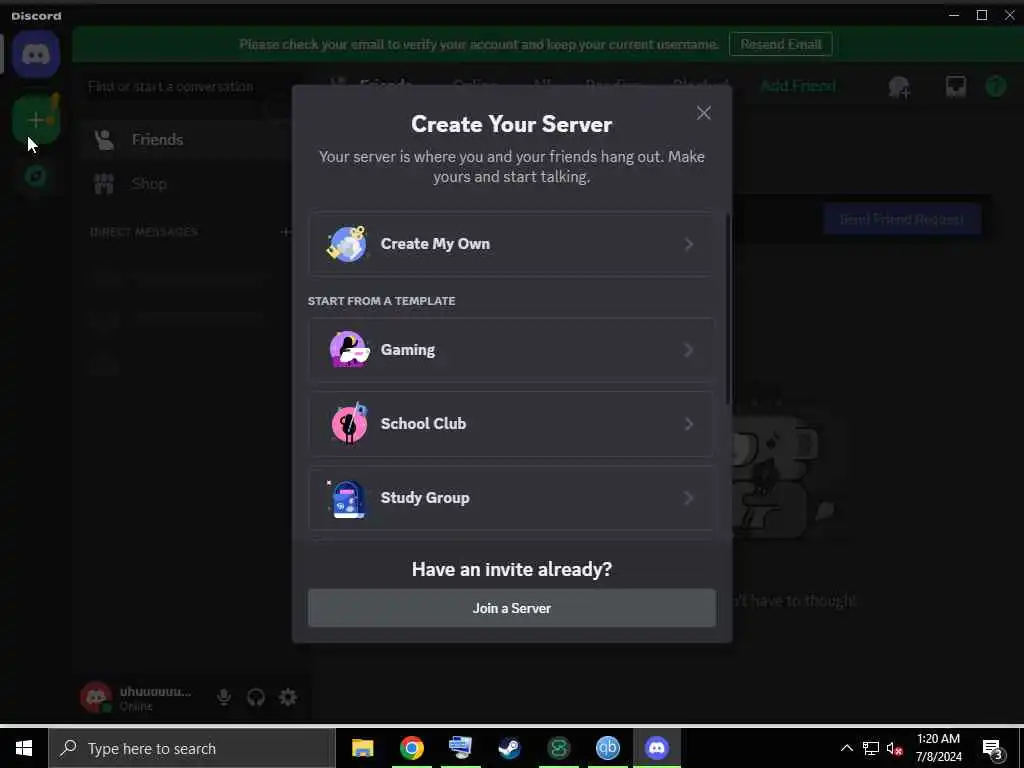This screenshot has width=1024, height=768.
Task: Click the Study Group backpack icon
Action: pyautogui.click(x=347, y=499)
